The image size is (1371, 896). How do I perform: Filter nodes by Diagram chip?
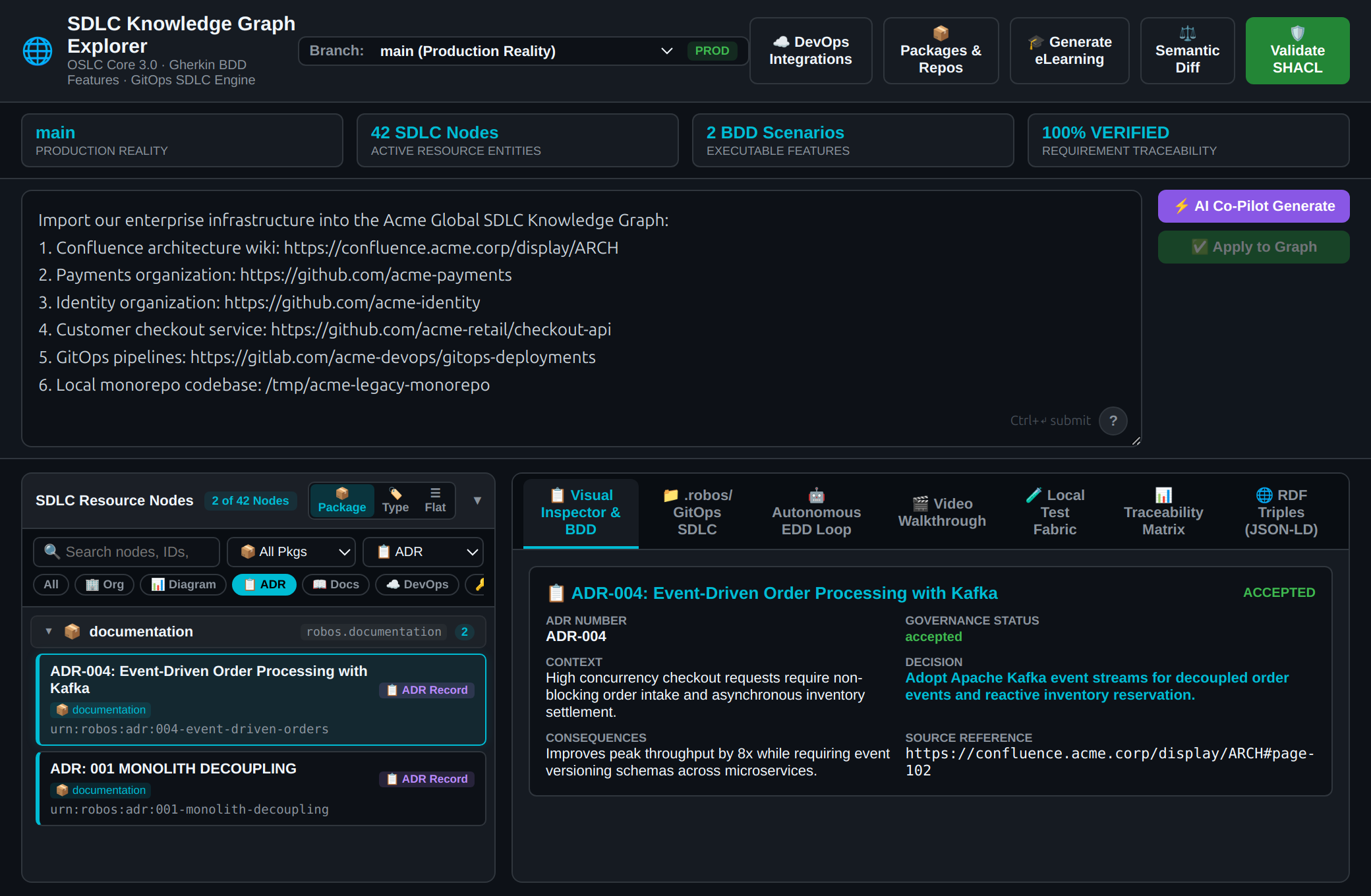click(183, 584)
